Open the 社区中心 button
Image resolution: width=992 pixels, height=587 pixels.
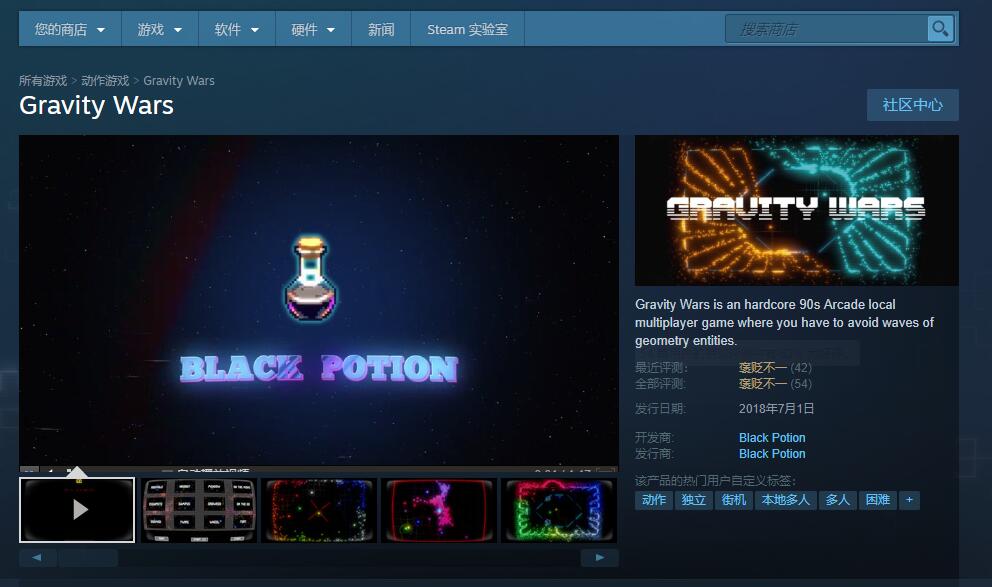coord(912,105)
